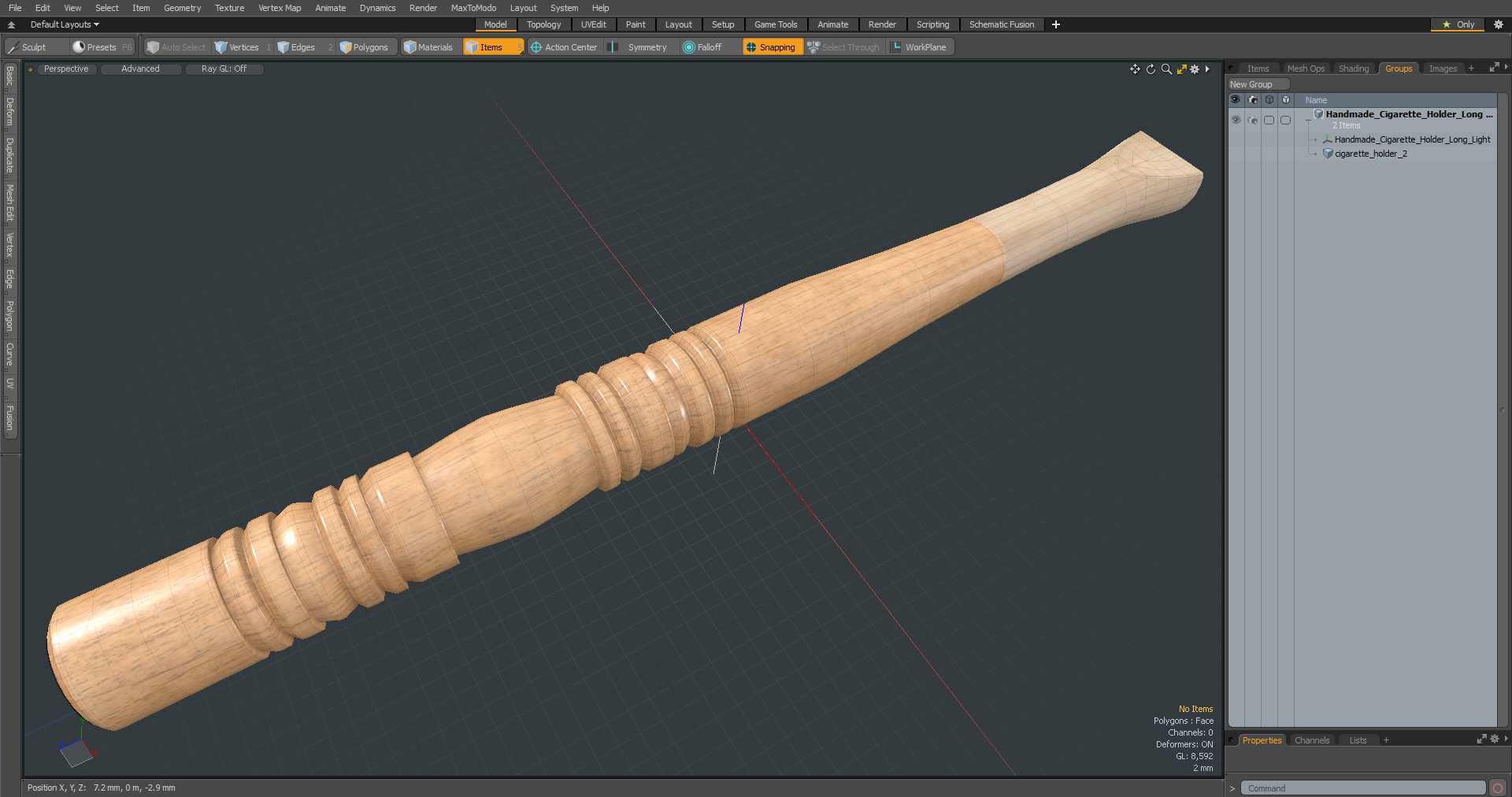This screenshot has width=1512, height=797.
Task: Click the record button beside Command field
Action: tap(1498, 788)
